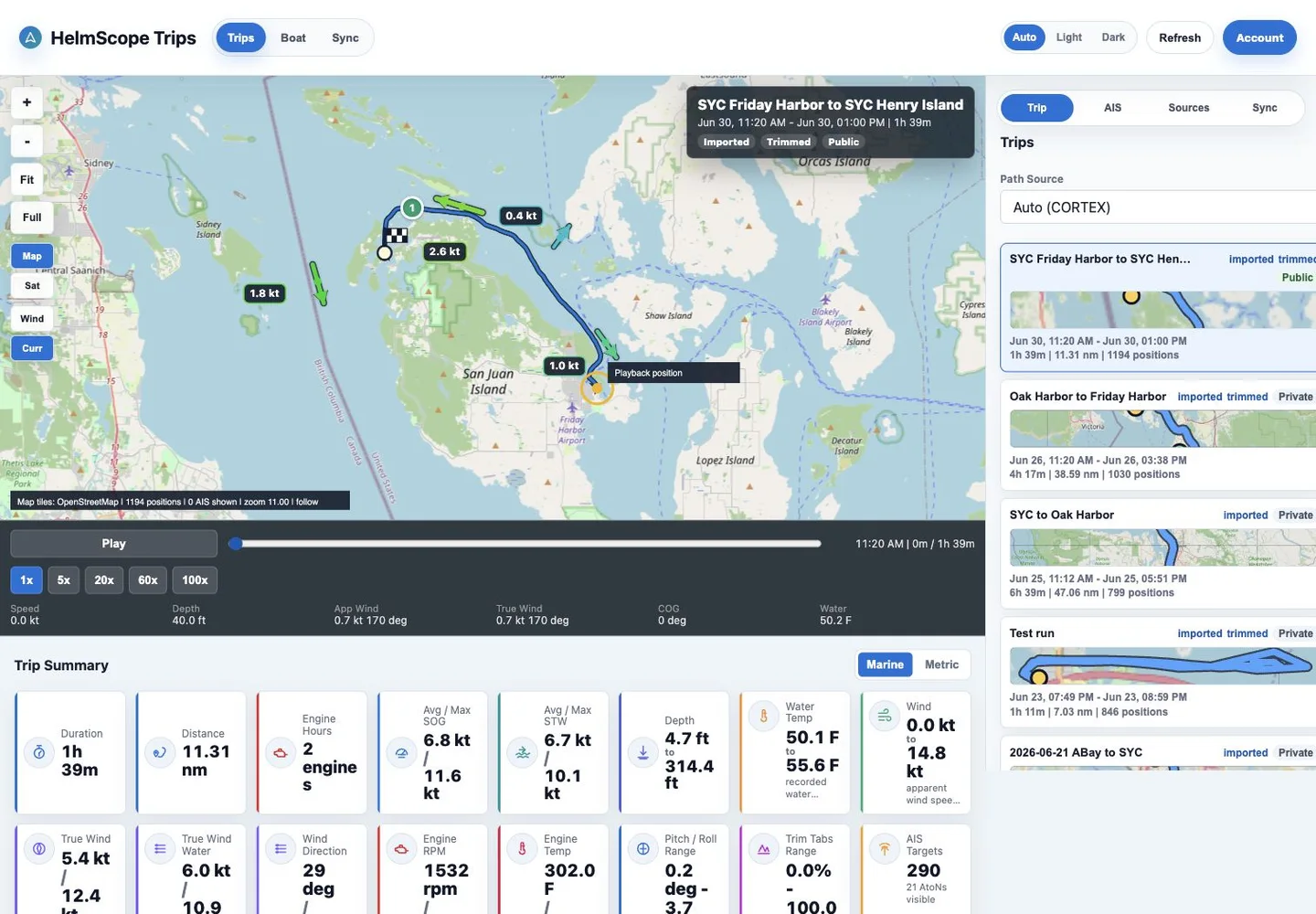Click the Avg / Max STW waves icon
Image resolution: width=1316 pixels, height=914 pixels.
(x=522, y=753)
